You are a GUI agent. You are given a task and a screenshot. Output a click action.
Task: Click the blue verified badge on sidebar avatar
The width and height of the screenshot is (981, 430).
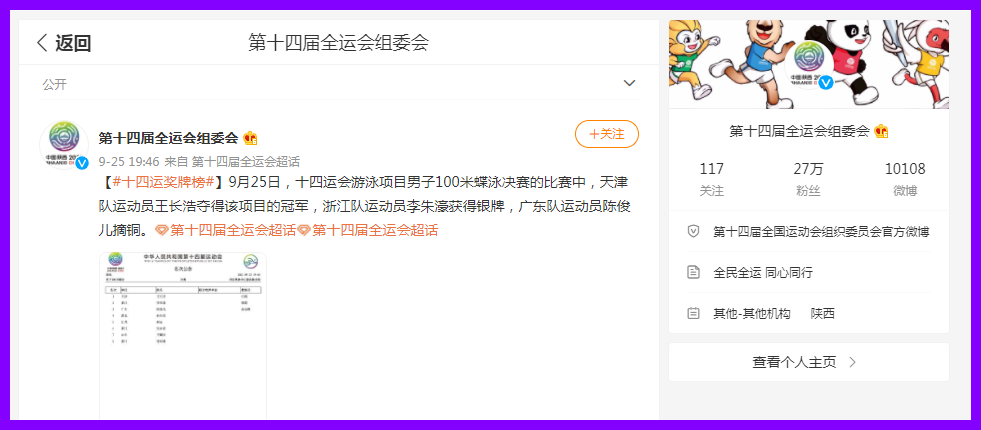coord(826,82)
